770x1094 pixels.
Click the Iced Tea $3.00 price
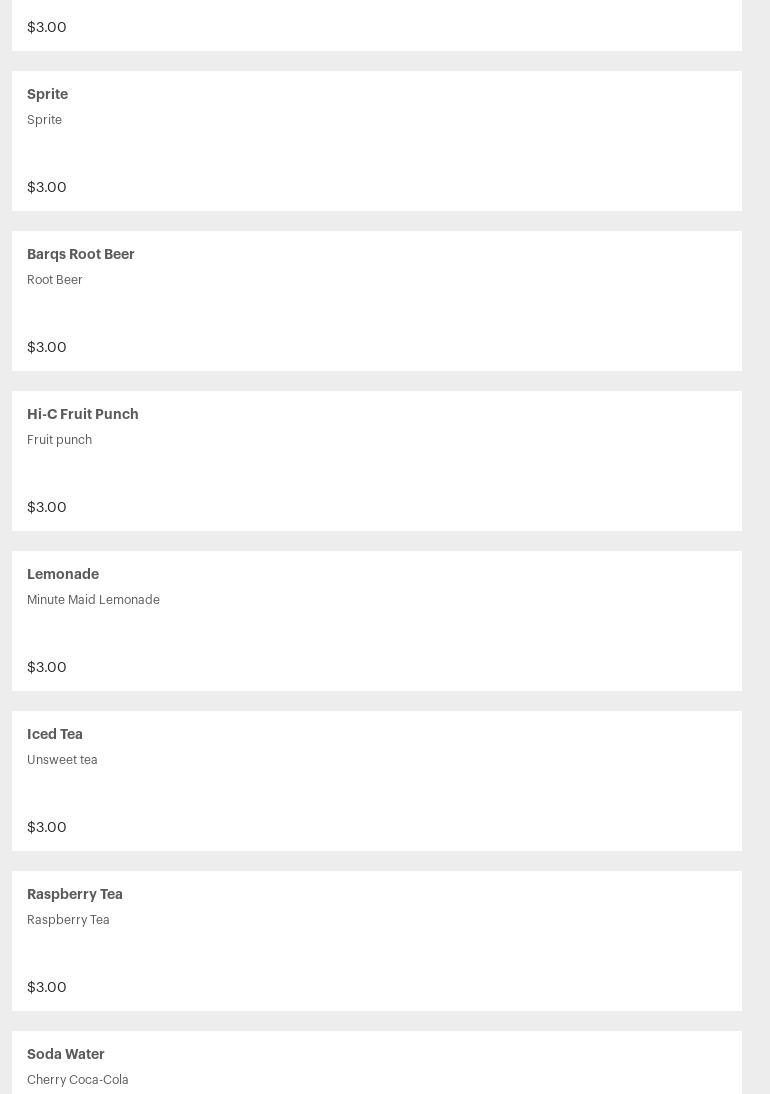[47, 827]
